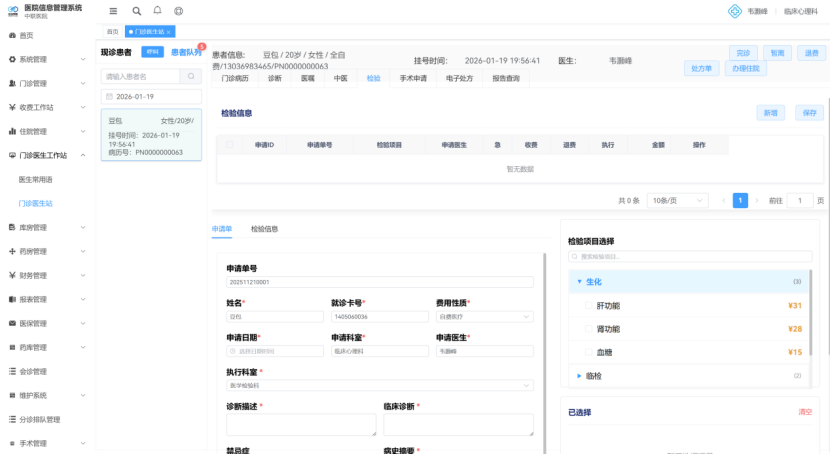Switch to the 电子处方 tab
The height and width of the screenshot is (455, 830).
click(x=459, y=78)
